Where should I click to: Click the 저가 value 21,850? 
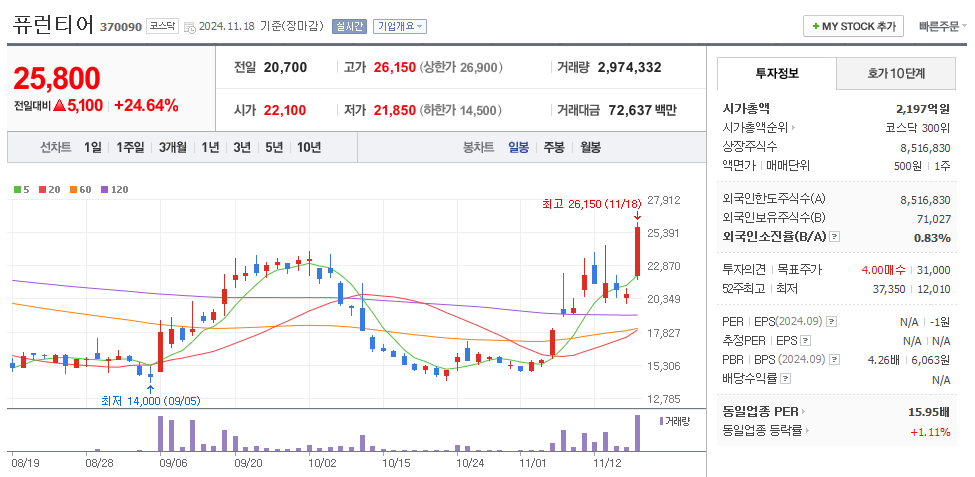[394, 111]
